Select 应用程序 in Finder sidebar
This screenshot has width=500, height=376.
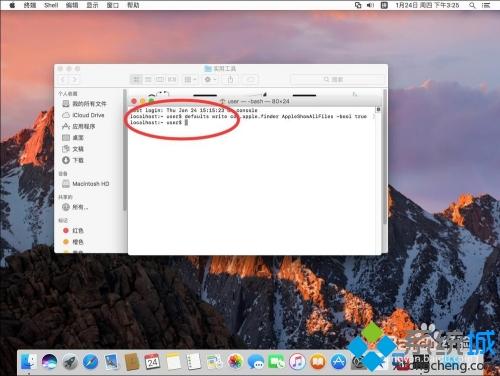pyautogui.click(x=85, y=126)
